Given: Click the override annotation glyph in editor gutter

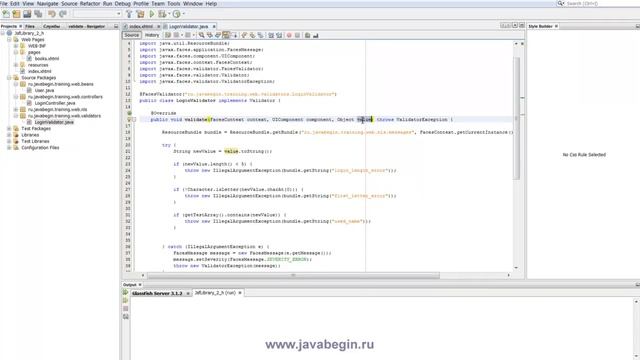Looking at the screenshot, I should coord(129,113).
